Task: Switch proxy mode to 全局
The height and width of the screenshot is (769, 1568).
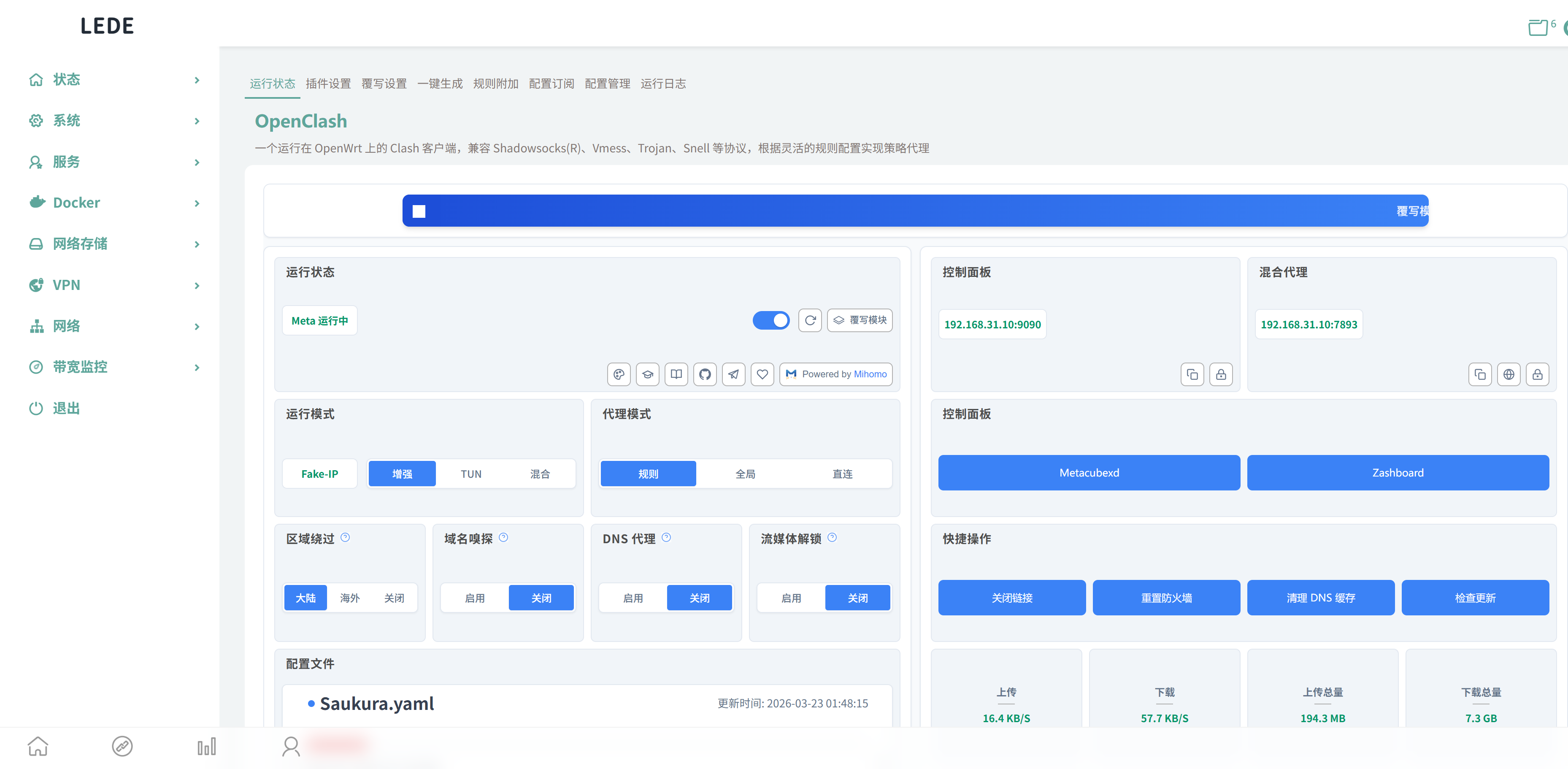Action: [x=745, y=474]
